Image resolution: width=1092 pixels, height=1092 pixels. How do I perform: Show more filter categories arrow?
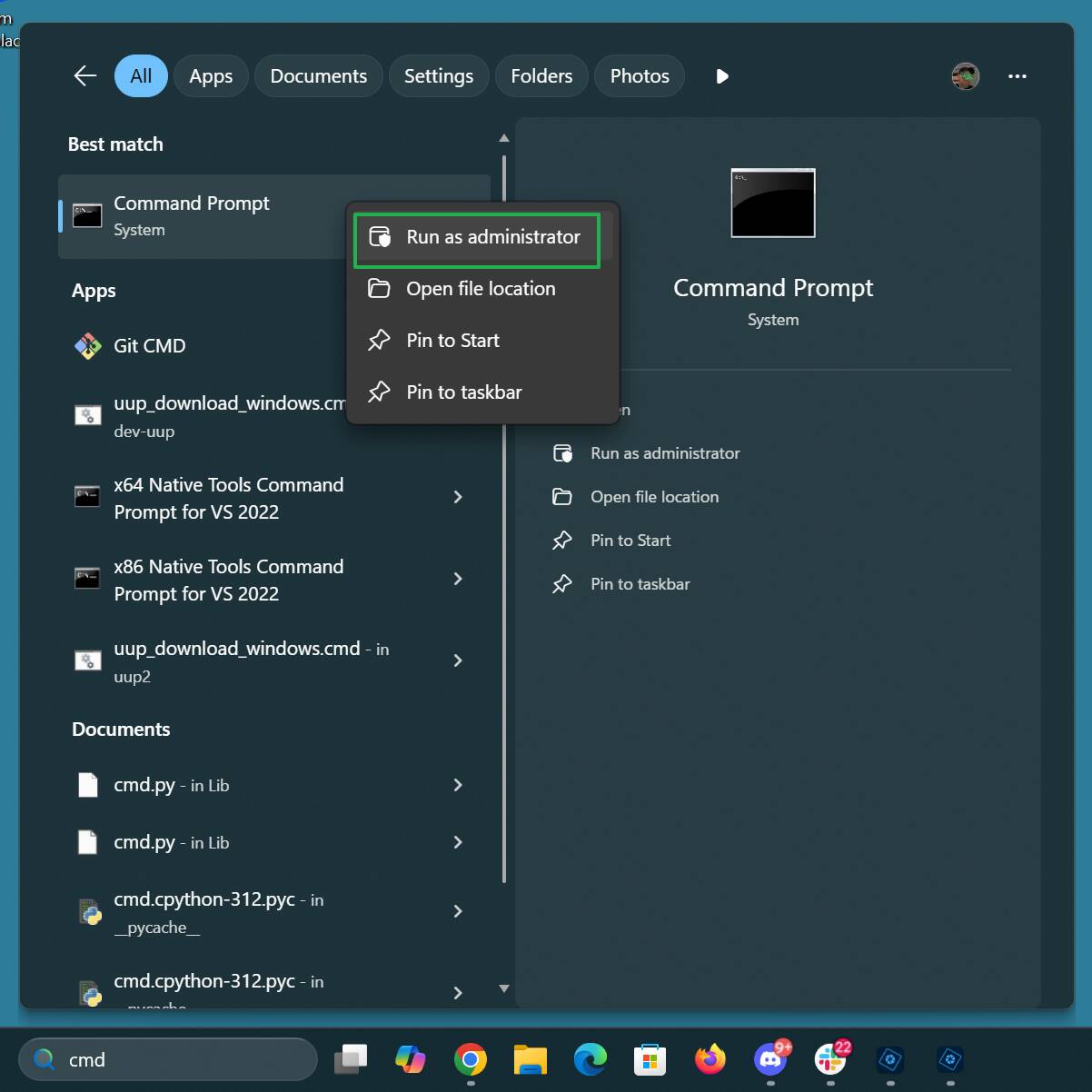722,76
